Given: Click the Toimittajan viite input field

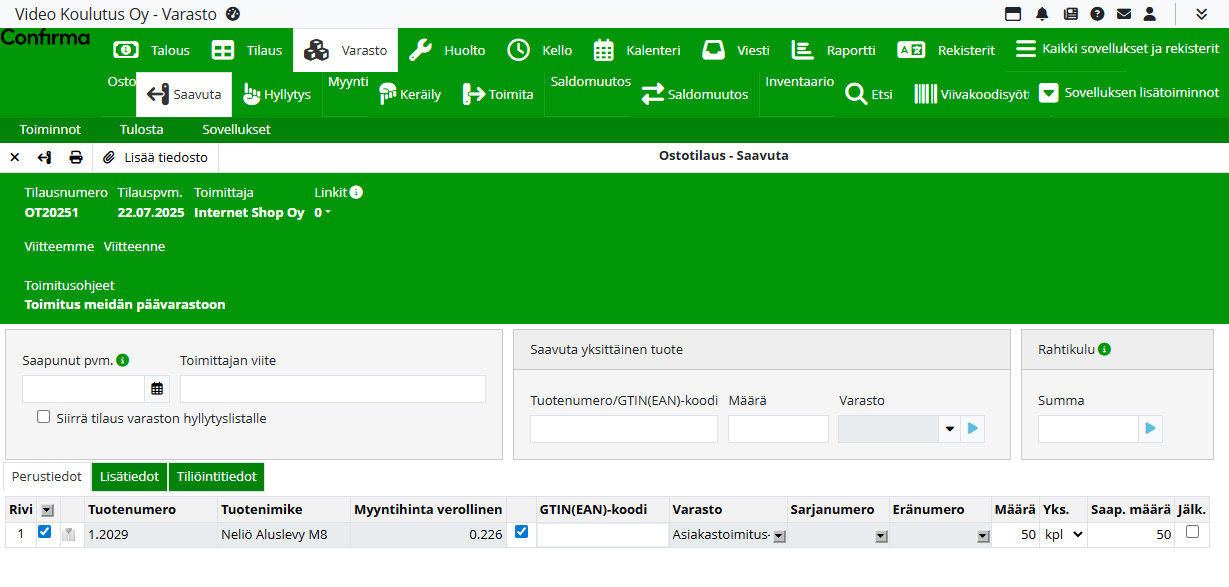Looking at the screenshot, I should 332,389.
